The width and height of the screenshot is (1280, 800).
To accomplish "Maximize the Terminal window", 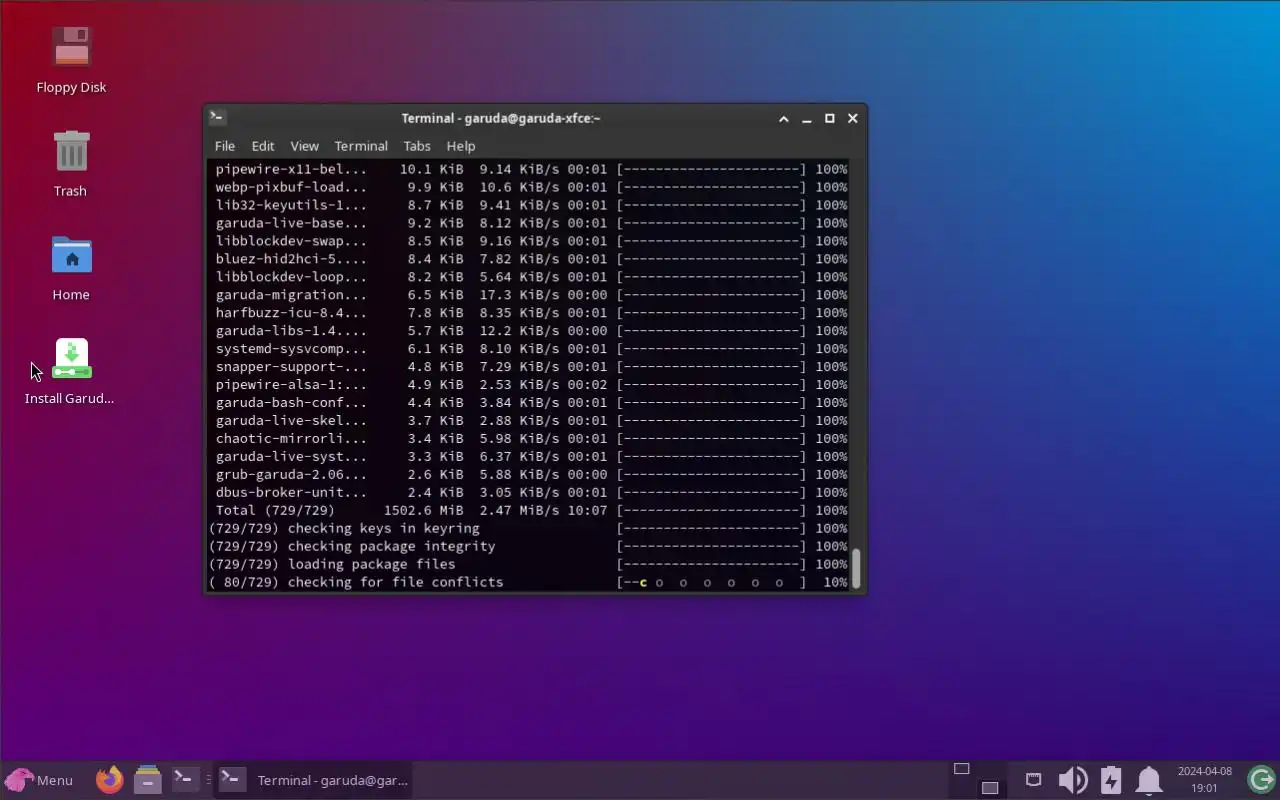I will pos(830,118).
